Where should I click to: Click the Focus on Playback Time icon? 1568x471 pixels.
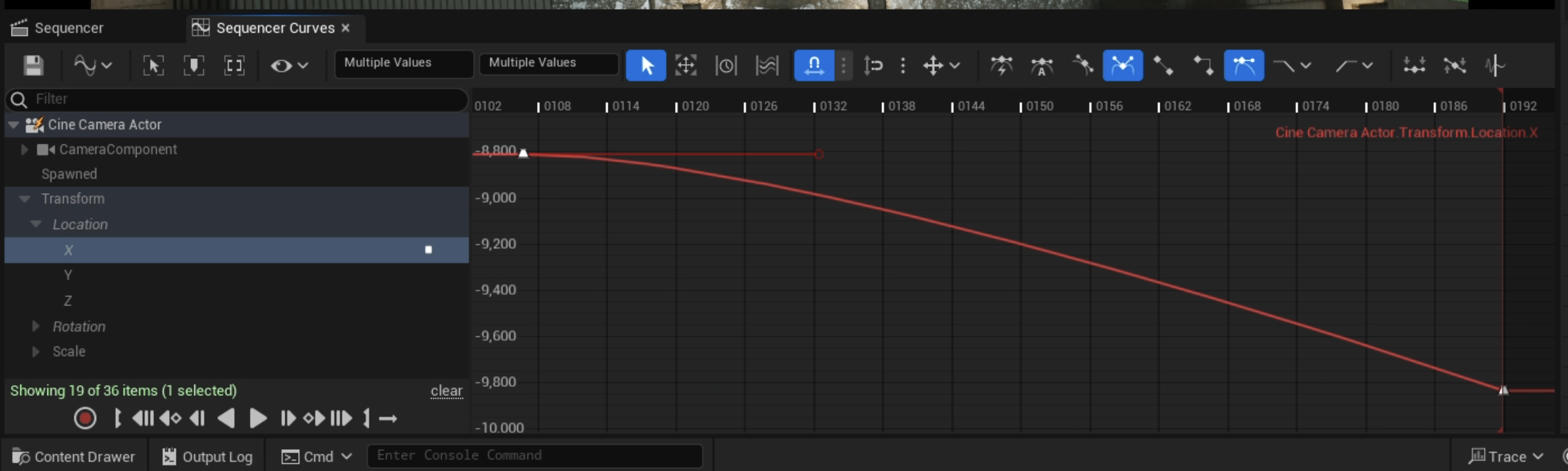194,65
